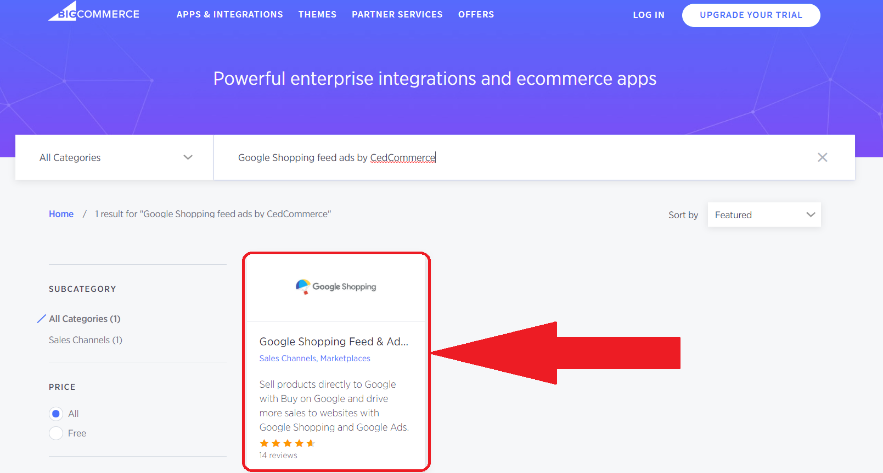Image resolution: width=883 pixels, height=473 pixels.
Task: Click the Google Shopping app logo
Action: [x=336, y=287]
